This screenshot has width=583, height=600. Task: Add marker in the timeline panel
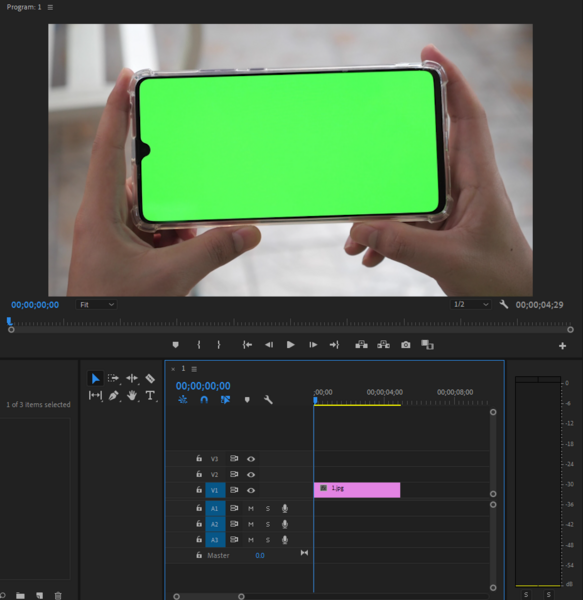click(x=247, y=400)
